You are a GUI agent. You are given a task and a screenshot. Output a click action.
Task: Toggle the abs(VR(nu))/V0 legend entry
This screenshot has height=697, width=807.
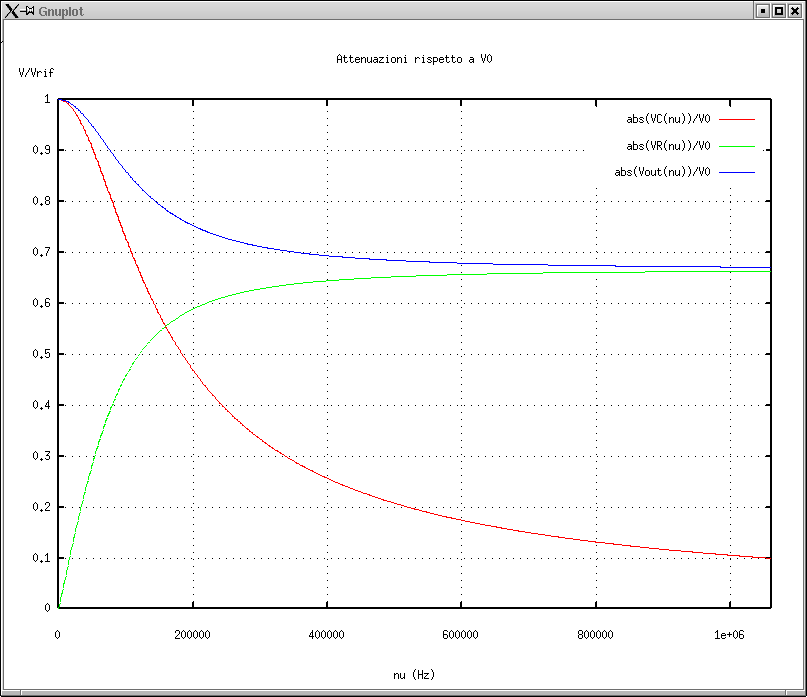(x=668, y=146)
